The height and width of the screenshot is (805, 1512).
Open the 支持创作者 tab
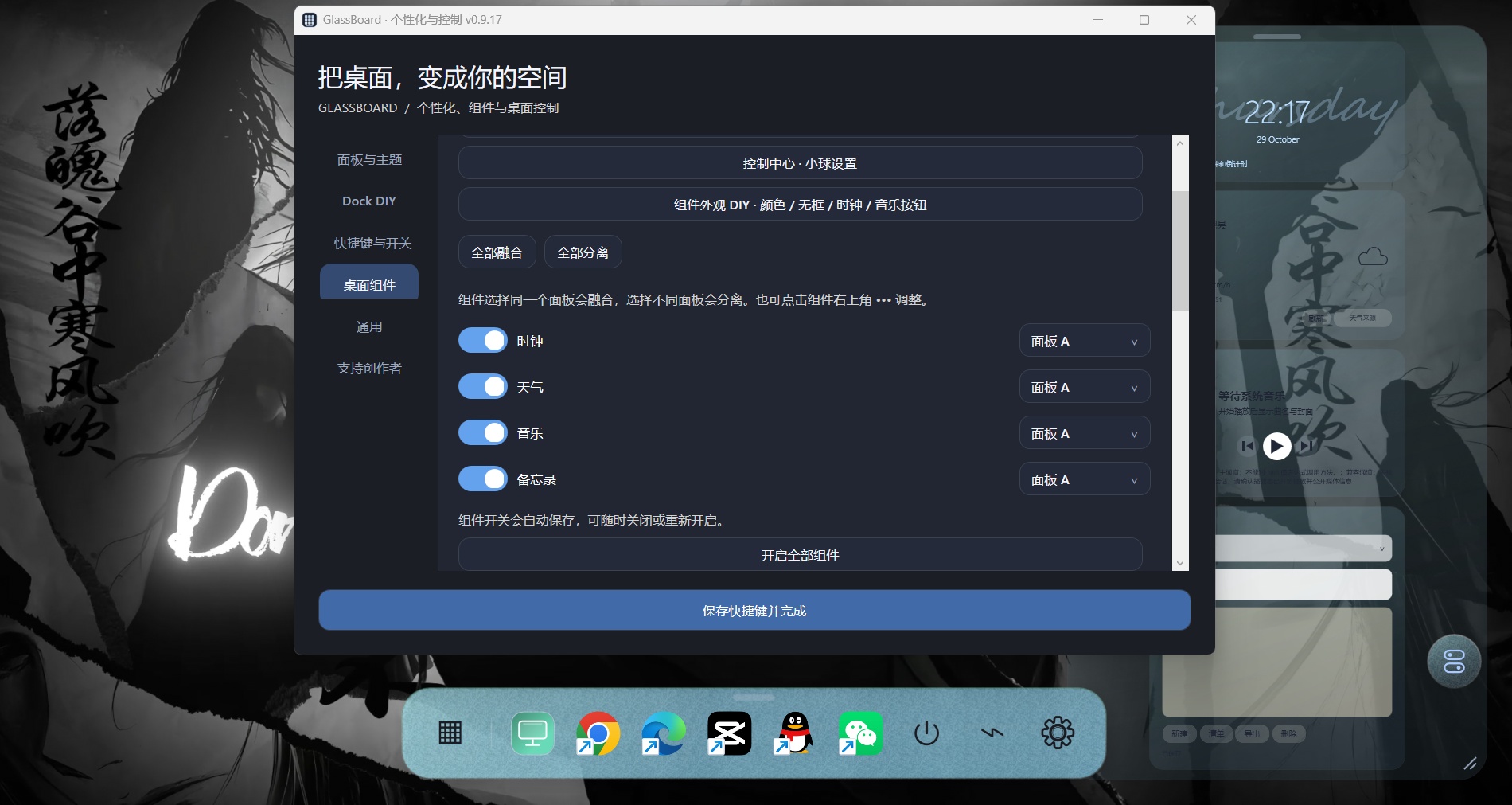(369, 368)
